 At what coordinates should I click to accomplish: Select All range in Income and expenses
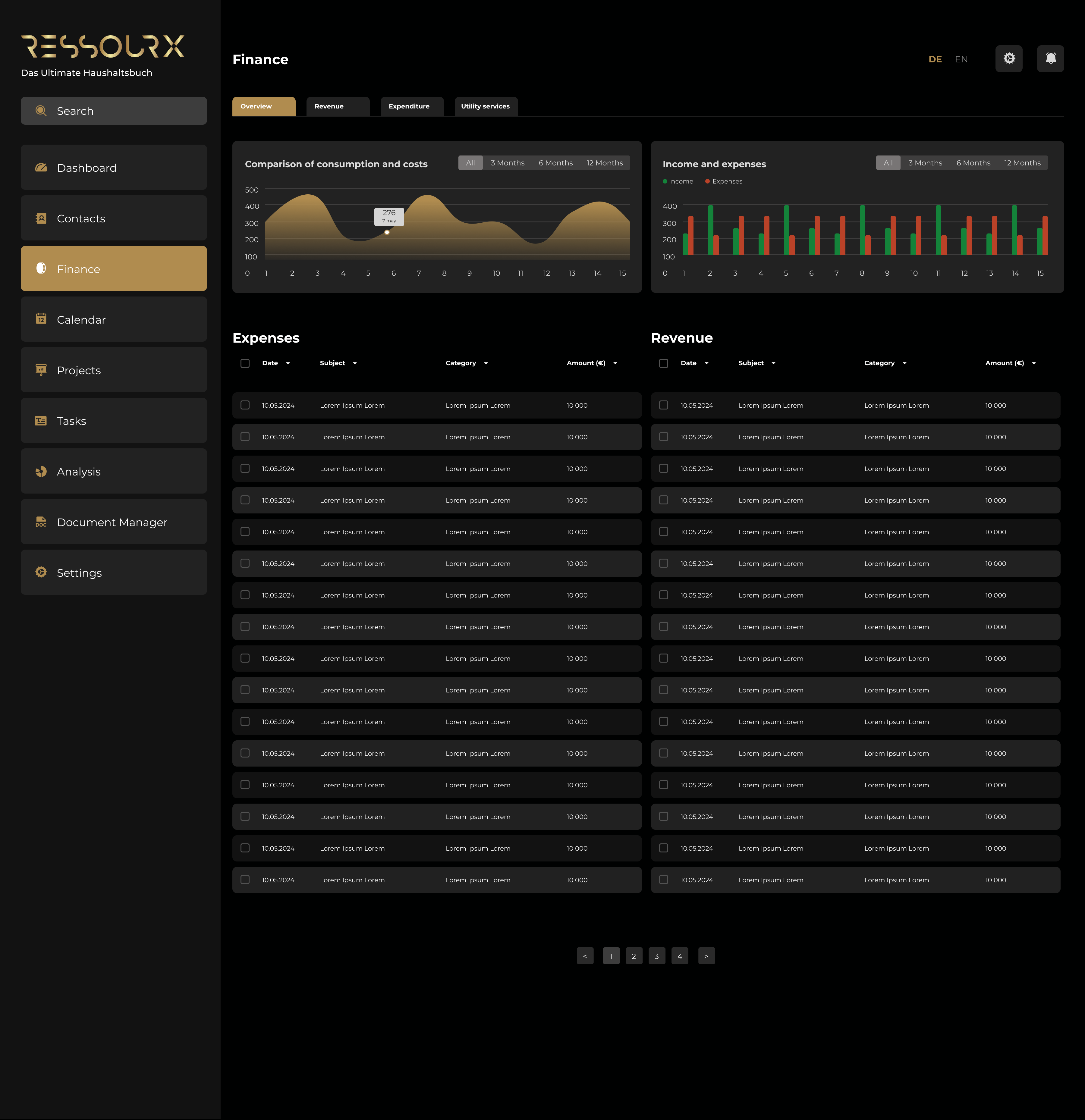click(x=888, y=163)
